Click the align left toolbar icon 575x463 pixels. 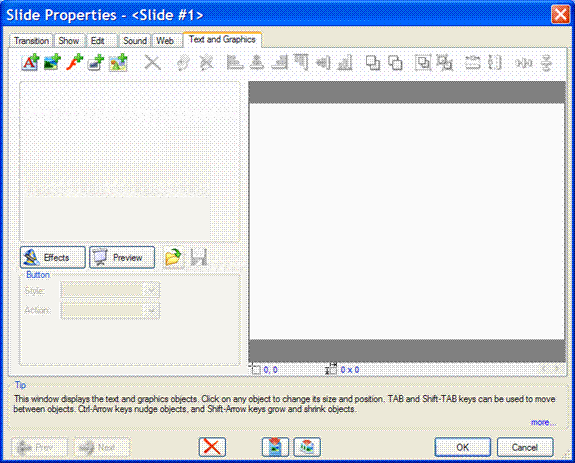(234, 62)
